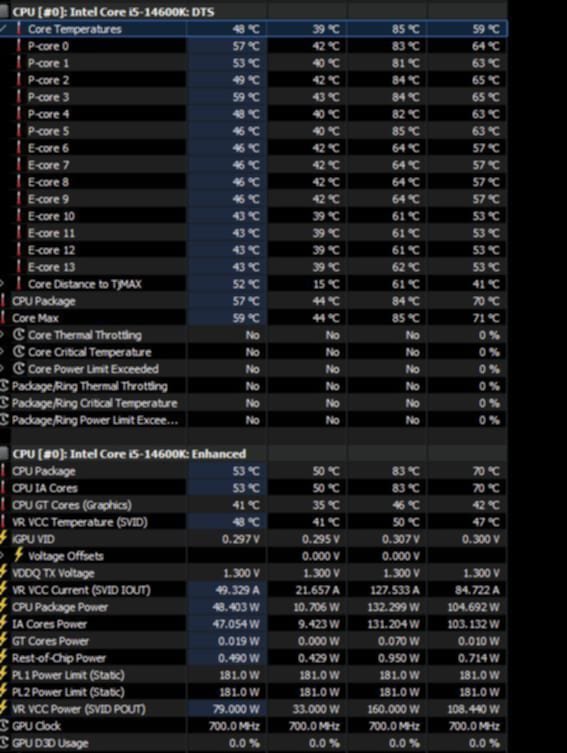Screen dimensions: 567x753
Task: Click lightning icon next to iGPU VID
Action: tap(4, 539)
